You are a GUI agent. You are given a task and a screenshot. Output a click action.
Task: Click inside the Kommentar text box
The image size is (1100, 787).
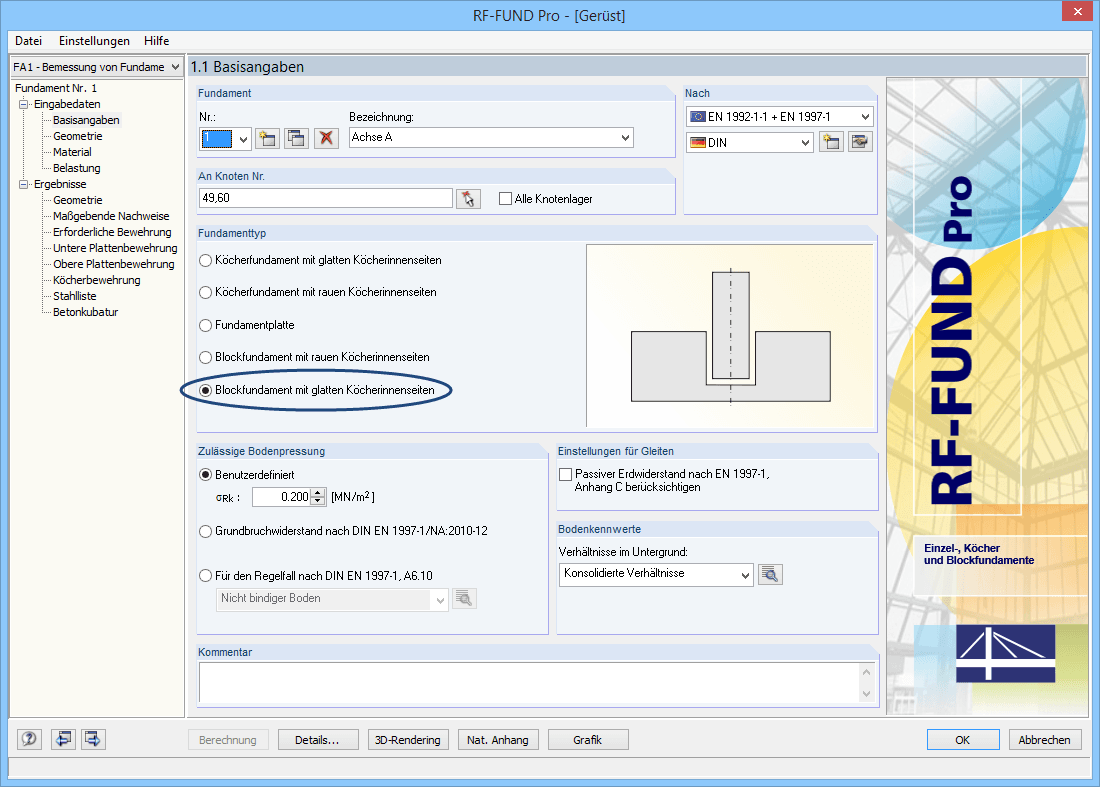pos(529,682)
